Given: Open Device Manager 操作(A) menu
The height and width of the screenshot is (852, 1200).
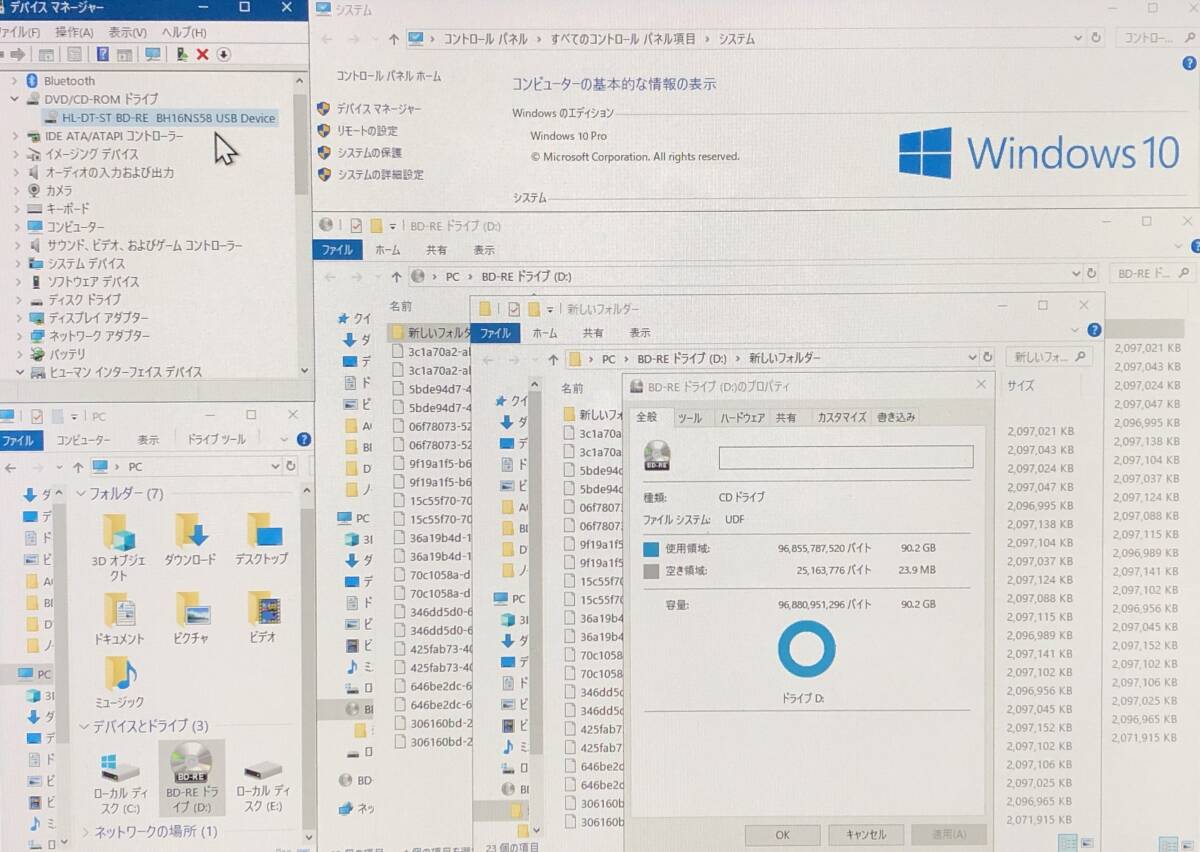Looking at the screenshot, I should (x=75, y=32).
